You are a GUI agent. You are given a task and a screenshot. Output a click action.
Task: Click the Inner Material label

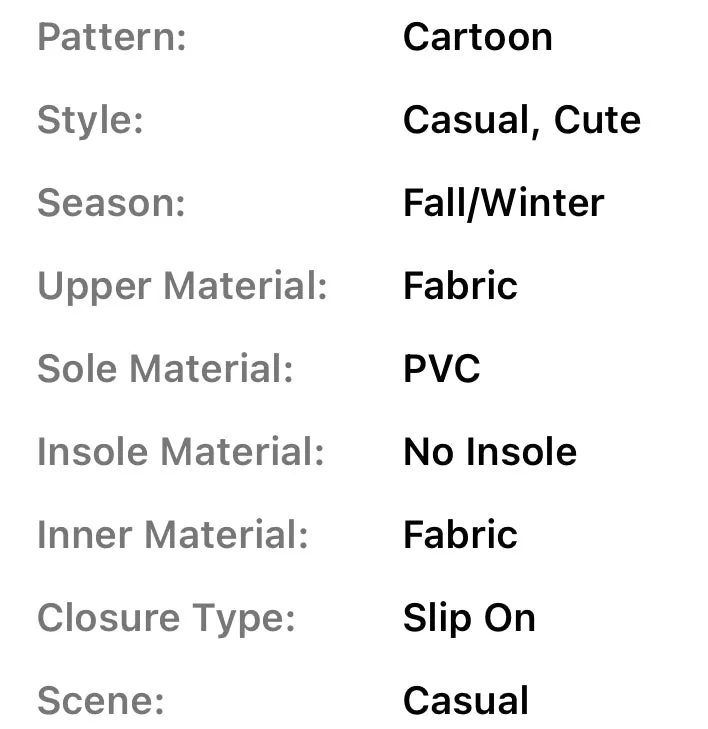click(173, 535)
